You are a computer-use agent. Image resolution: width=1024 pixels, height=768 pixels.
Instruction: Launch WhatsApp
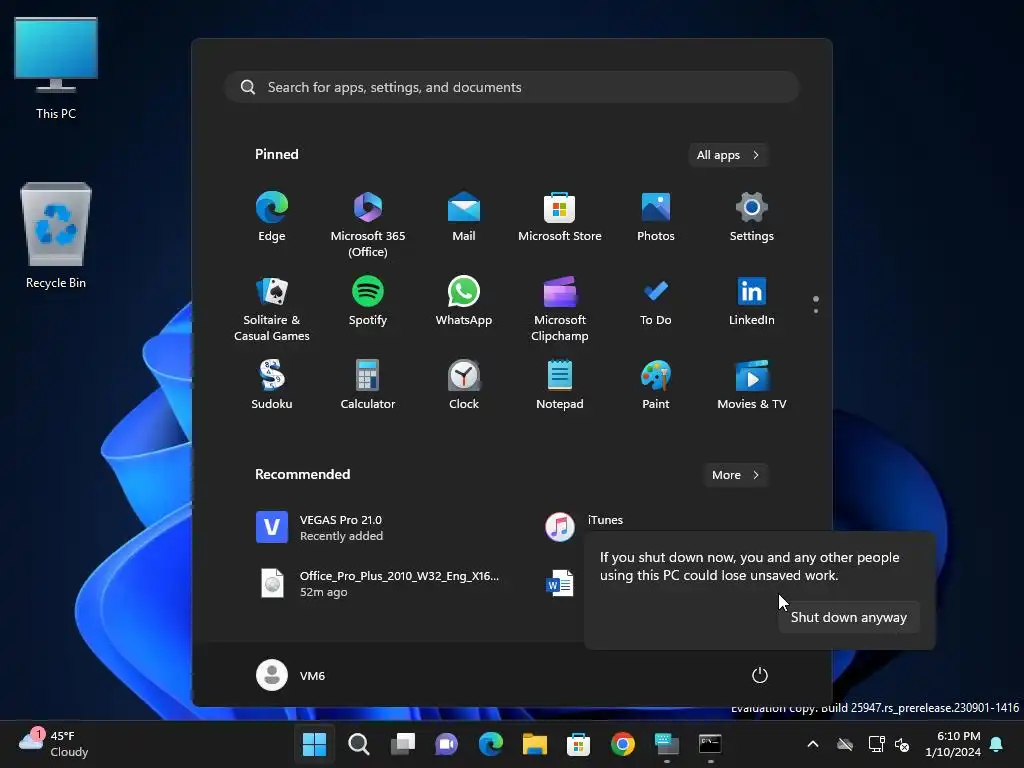coord(464,301)
